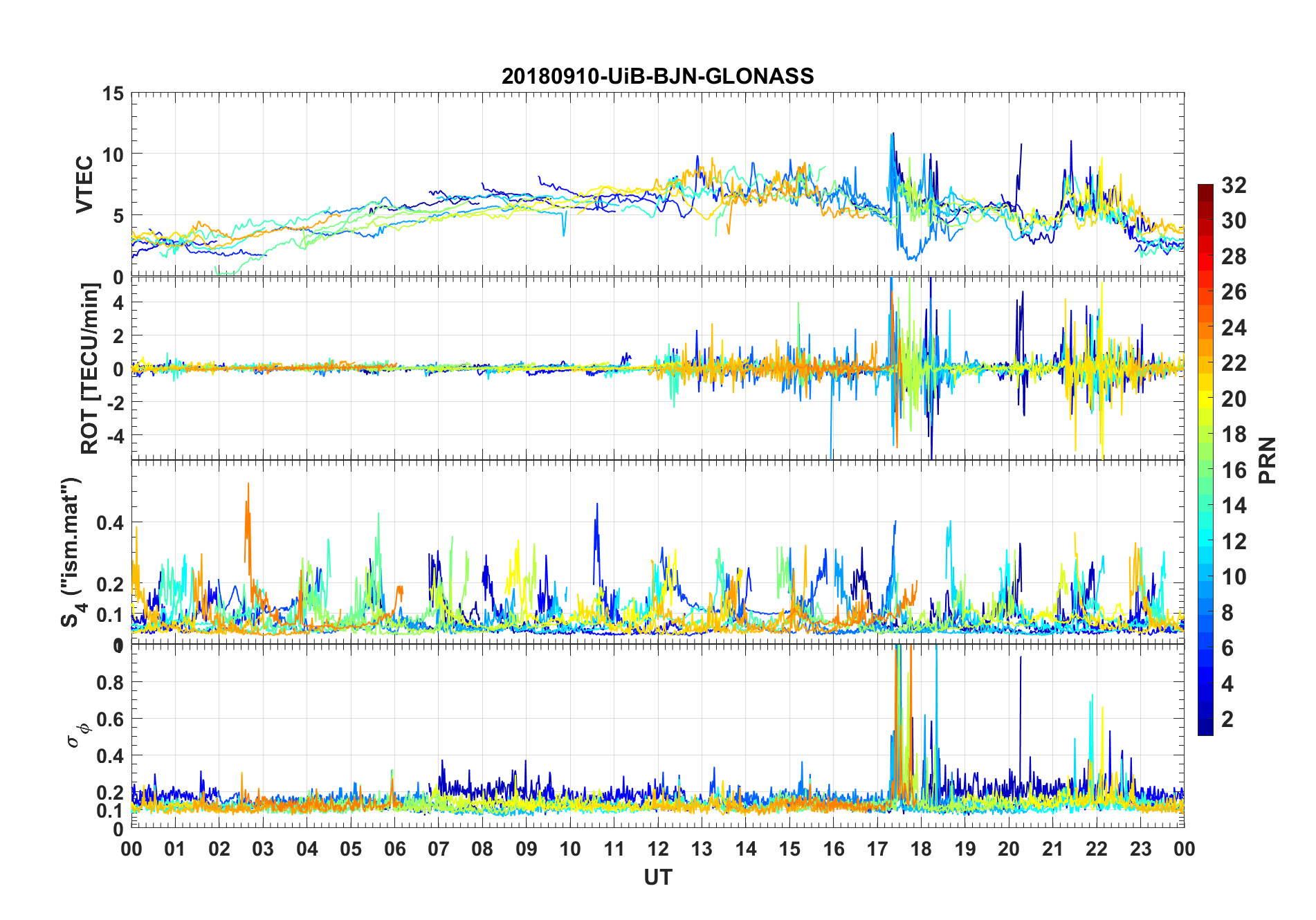Click the sigma phi axis label
Viewport: 1316px width, 920px height.
77,735
